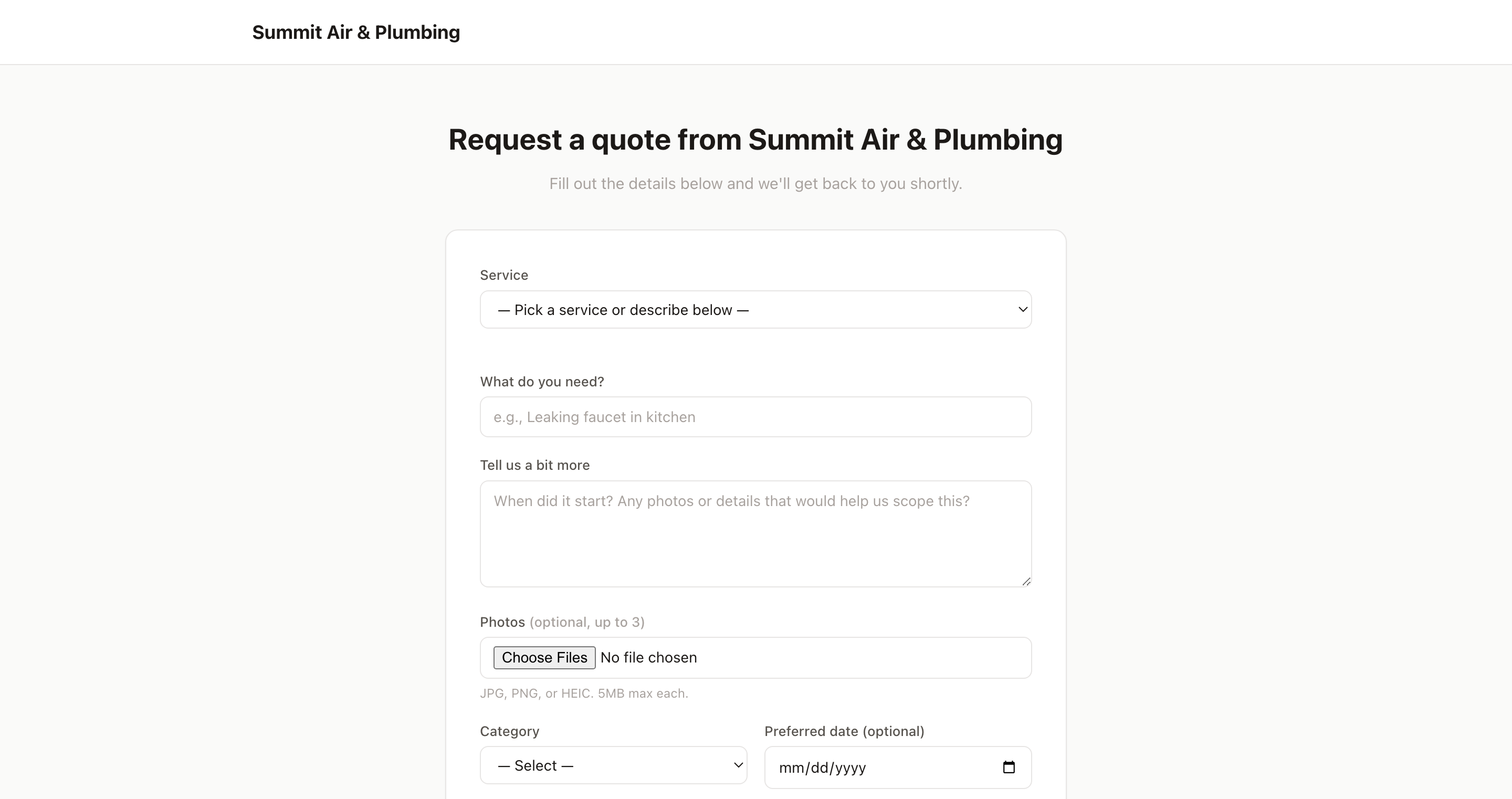
Task: Open the Category select dropdown
Action: pos(613,765)
